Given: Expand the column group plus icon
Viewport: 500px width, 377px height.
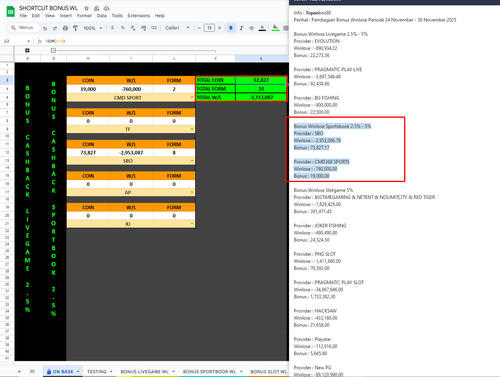Looking at the screenshot, I should point(27,50).
